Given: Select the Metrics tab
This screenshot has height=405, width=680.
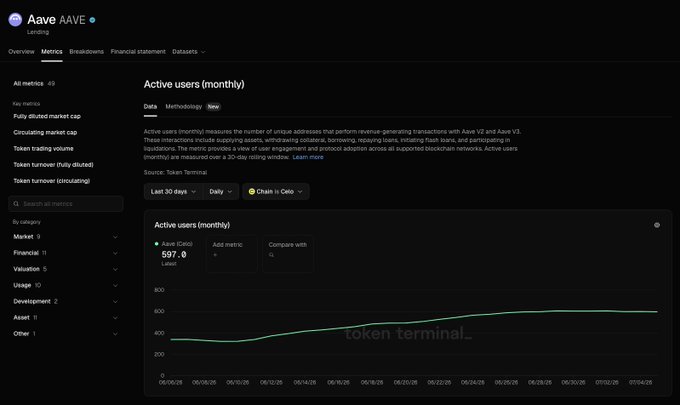Looking at the screenshot, I should (52, 52).
